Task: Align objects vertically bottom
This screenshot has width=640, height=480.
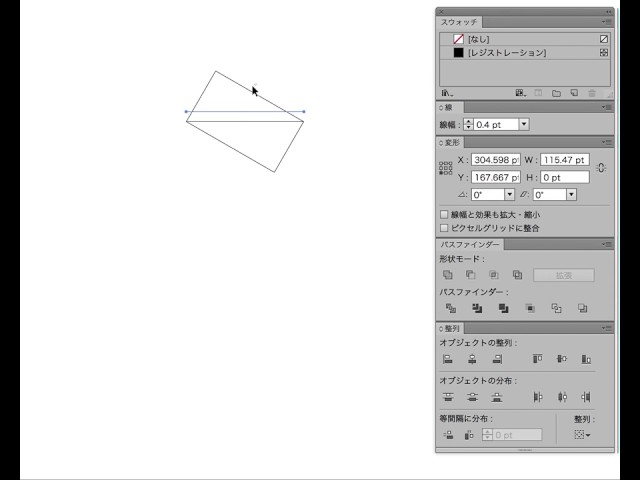Action: [586, 359]
